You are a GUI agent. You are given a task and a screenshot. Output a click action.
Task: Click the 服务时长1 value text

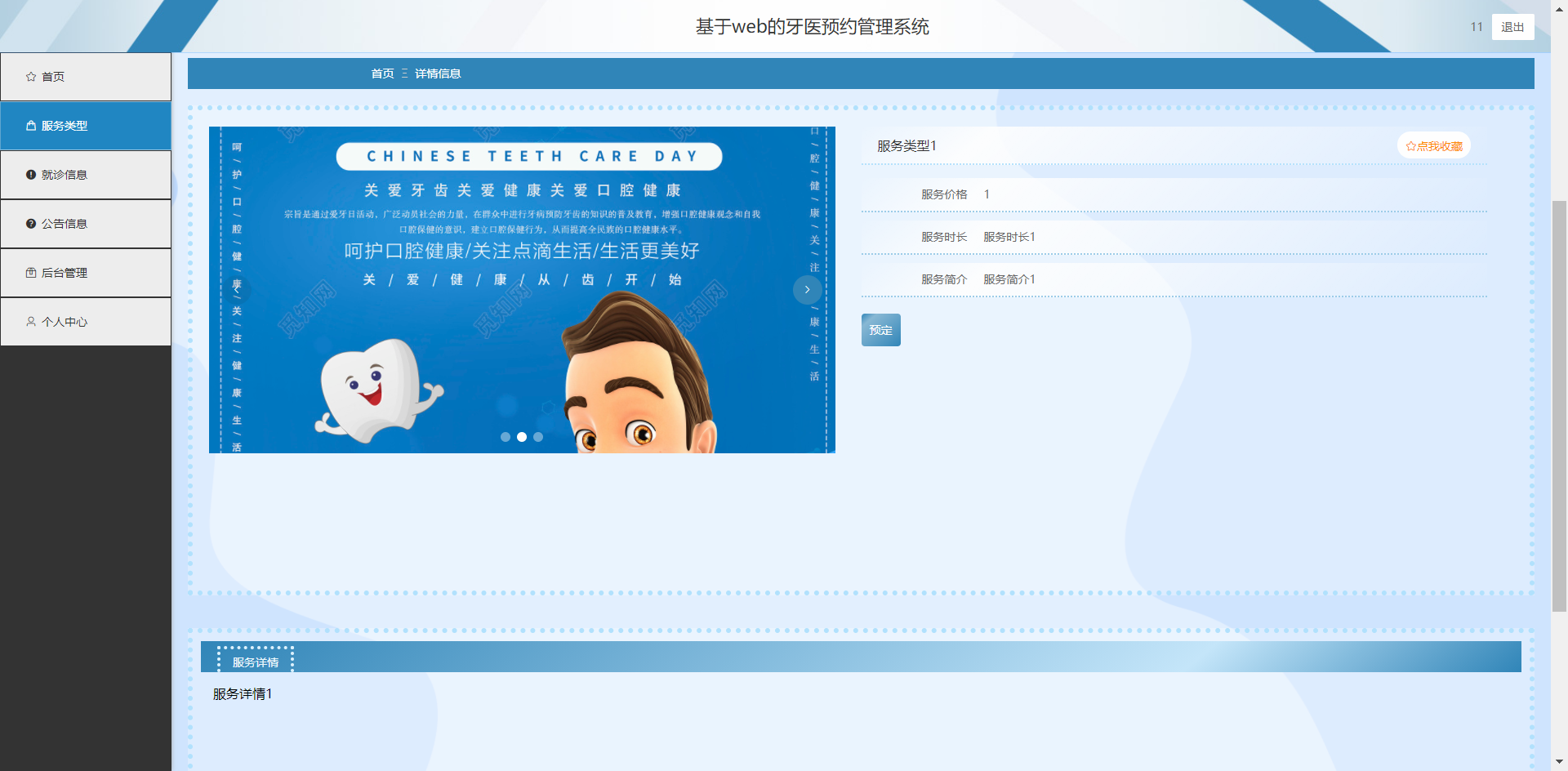(x=1009, y=237)
